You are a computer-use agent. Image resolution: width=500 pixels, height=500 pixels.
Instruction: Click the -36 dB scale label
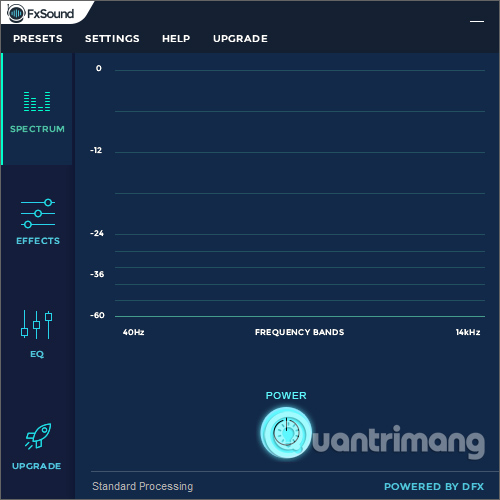[x=97, y=274]
